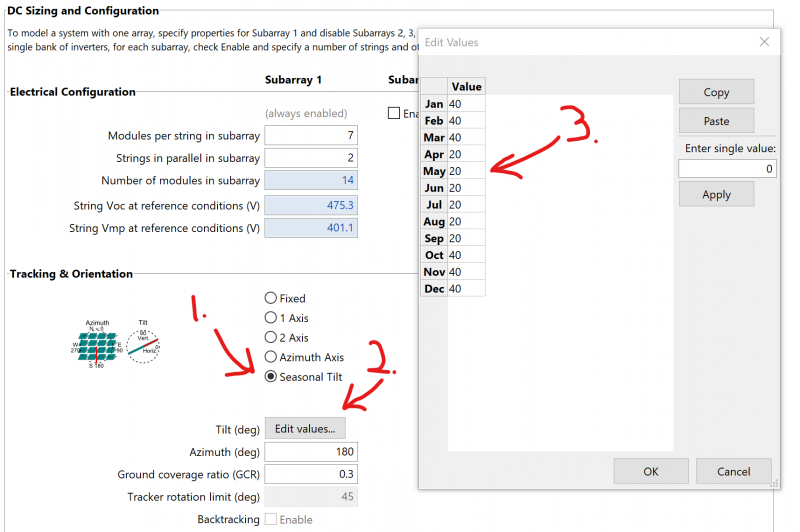Confirm the dialog with OK

coord(650,471)
